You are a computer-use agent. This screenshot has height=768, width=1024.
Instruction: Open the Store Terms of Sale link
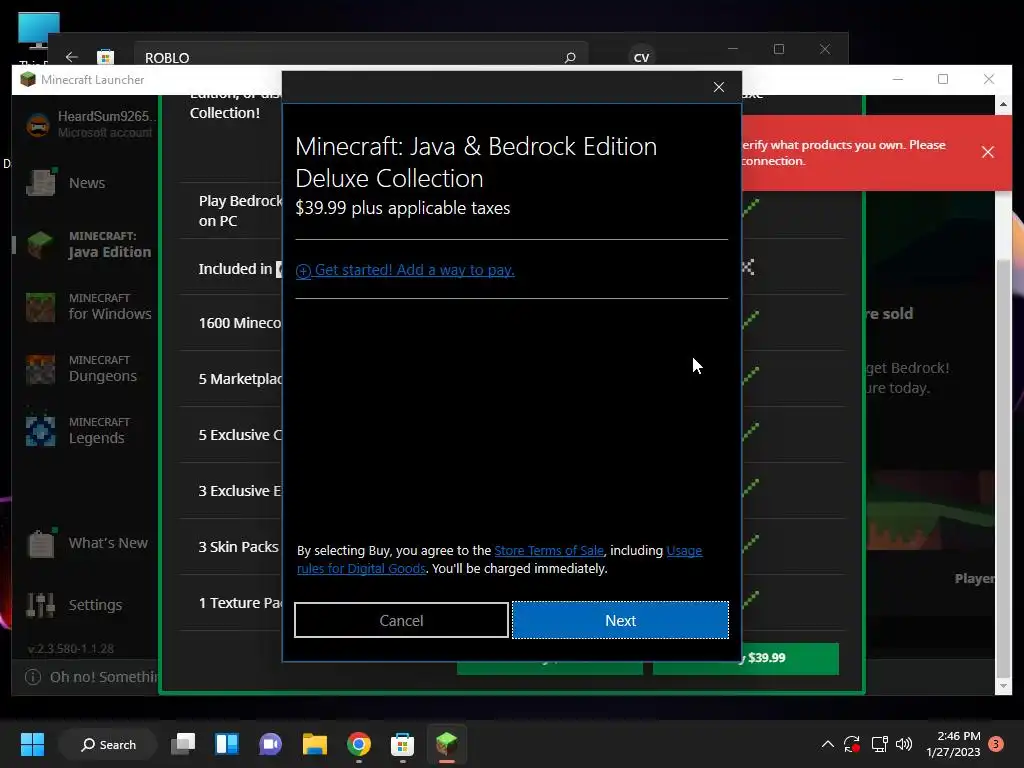point(549,551)
